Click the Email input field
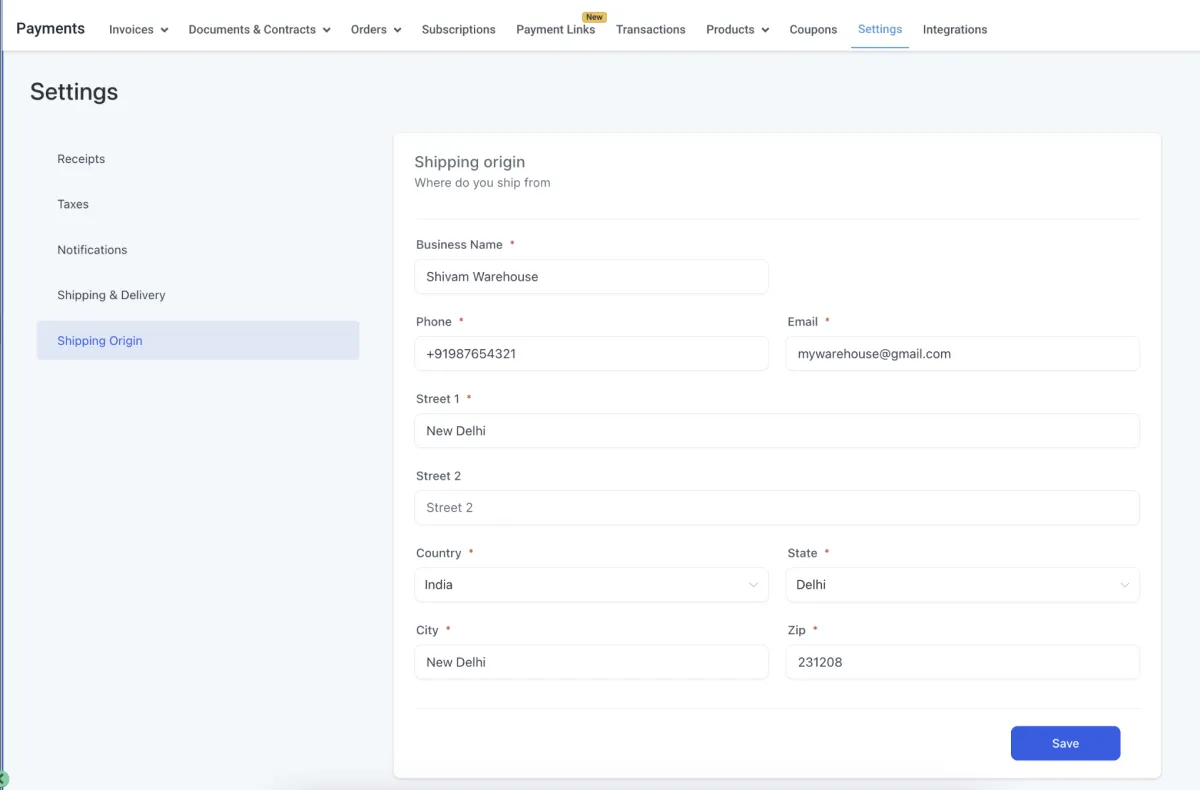Image resolution: width=1200 pixels, height=790 pixels. point(962,354)
